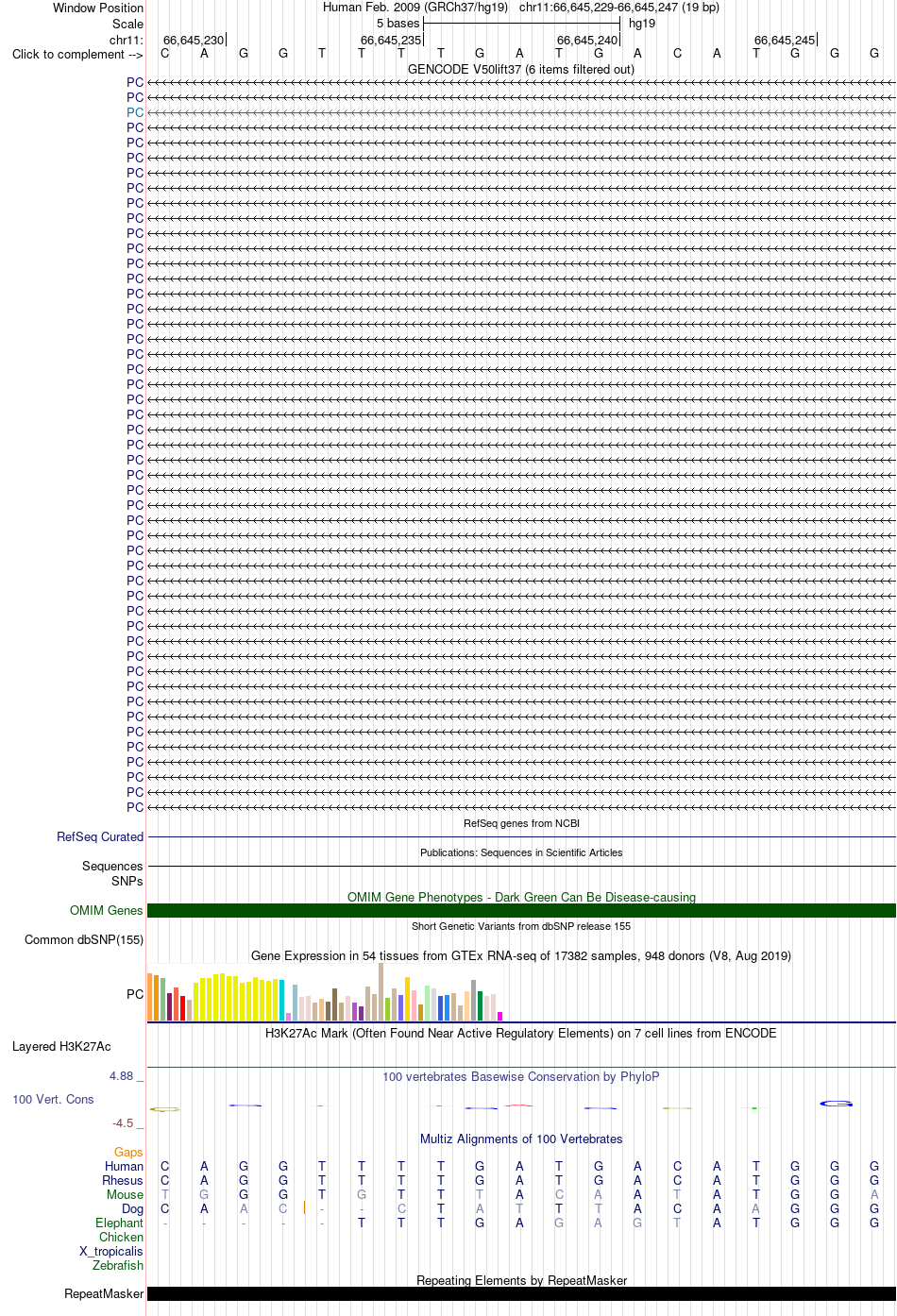This screenshot has width=897, height=1316.
Task: Open the GTEx 'Gene Expression in 54 tissues' title
Action: (521, 955)
